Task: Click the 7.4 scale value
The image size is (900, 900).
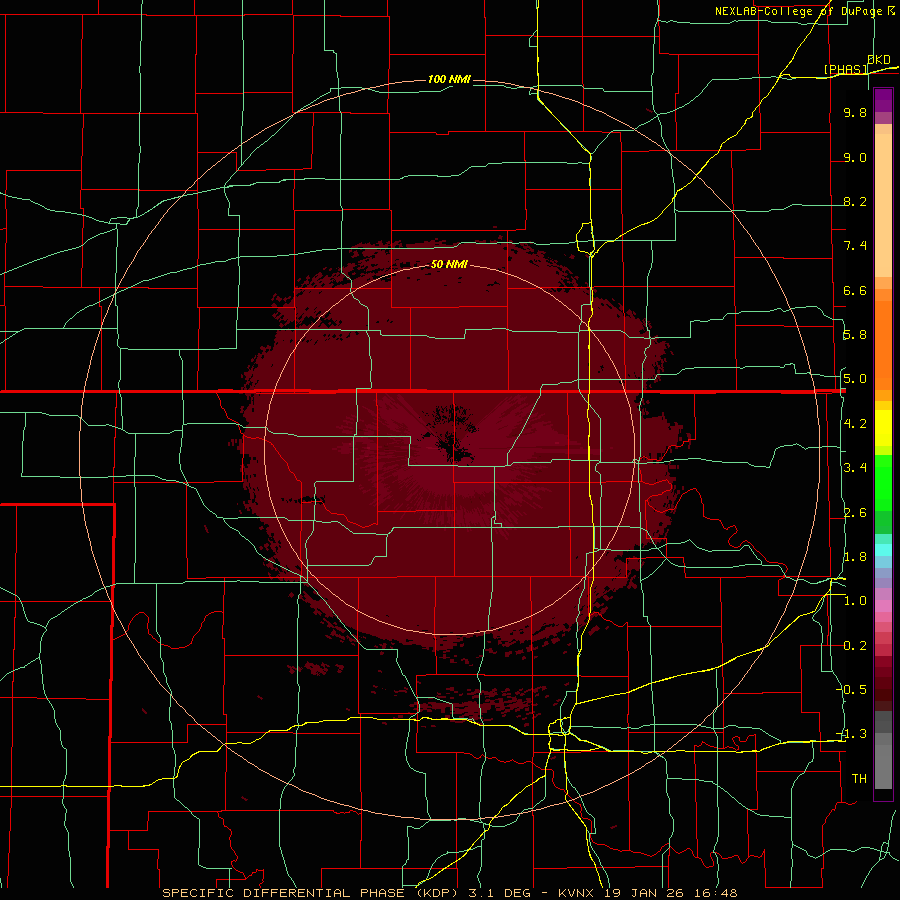Action: pyautogui.click(x=855, y=246)
